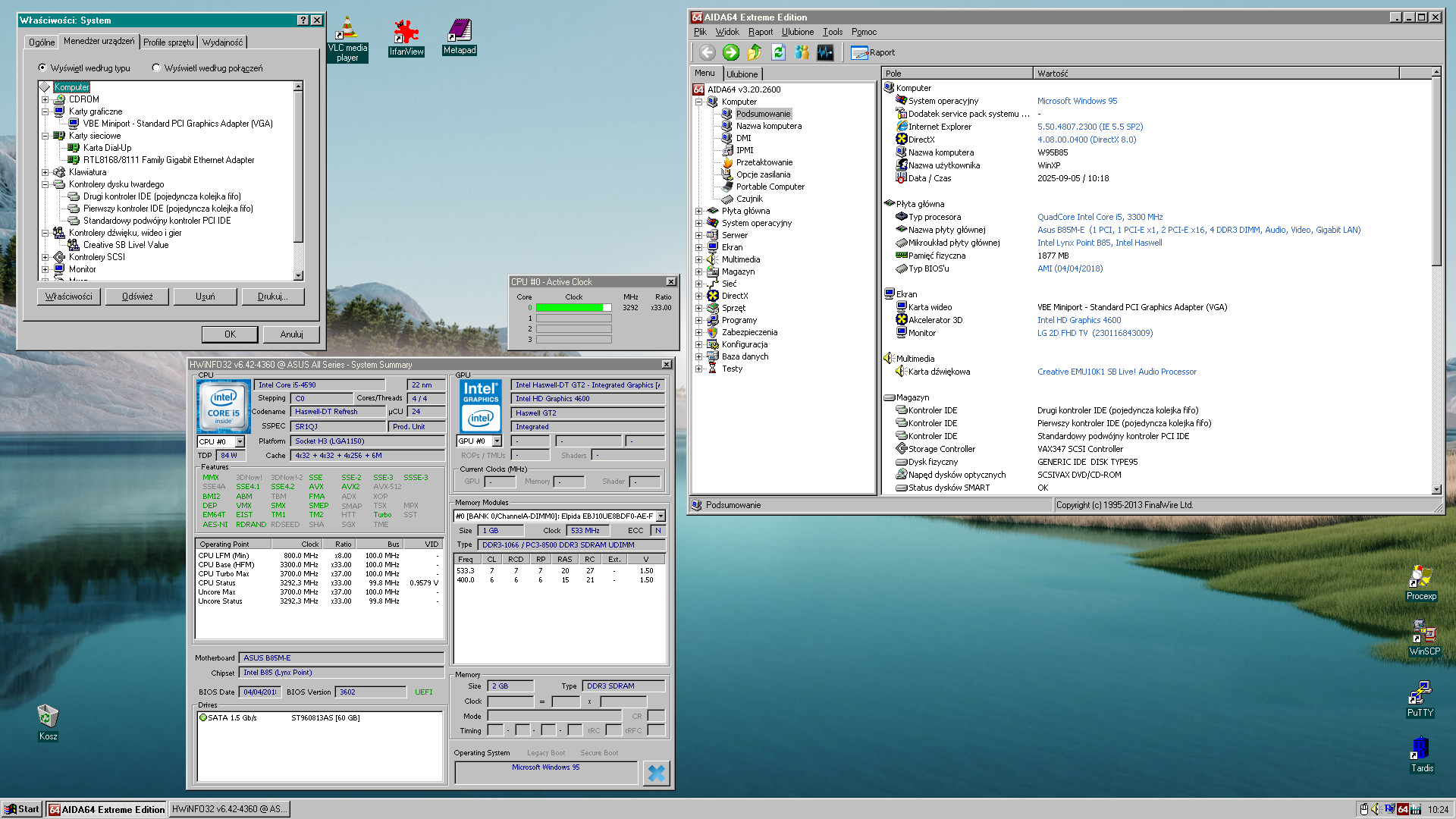Click the mouse icon in system tray
Image resolution: width=1456 pixels, height=819 pixels.
coord(1363,809)
